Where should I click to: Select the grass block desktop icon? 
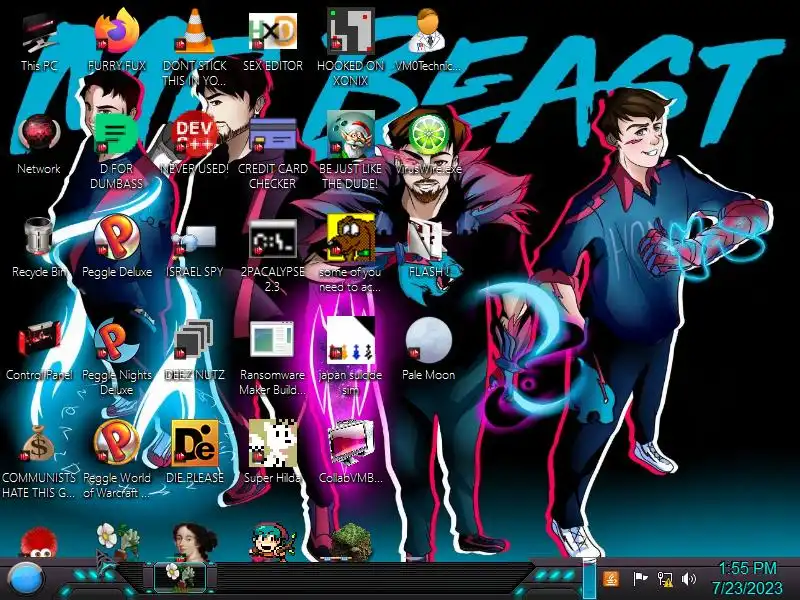click(351, 543)
